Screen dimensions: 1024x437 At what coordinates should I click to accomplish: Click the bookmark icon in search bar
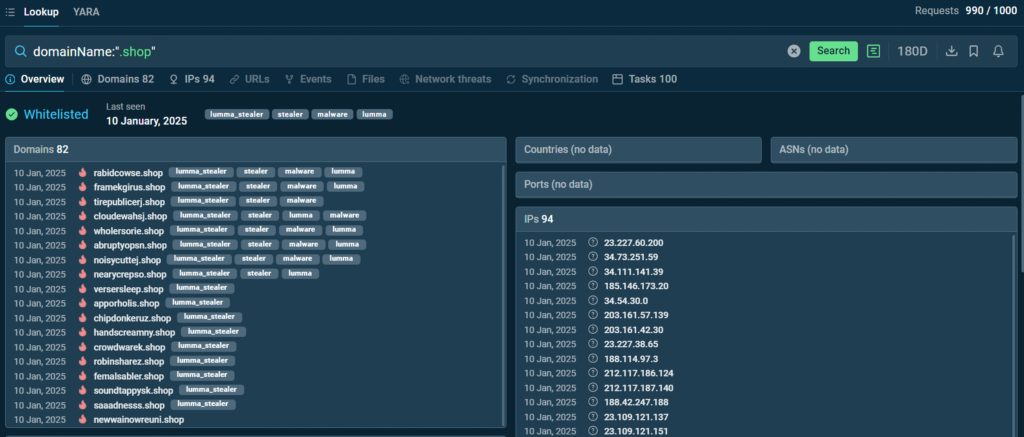coord(974,51)
